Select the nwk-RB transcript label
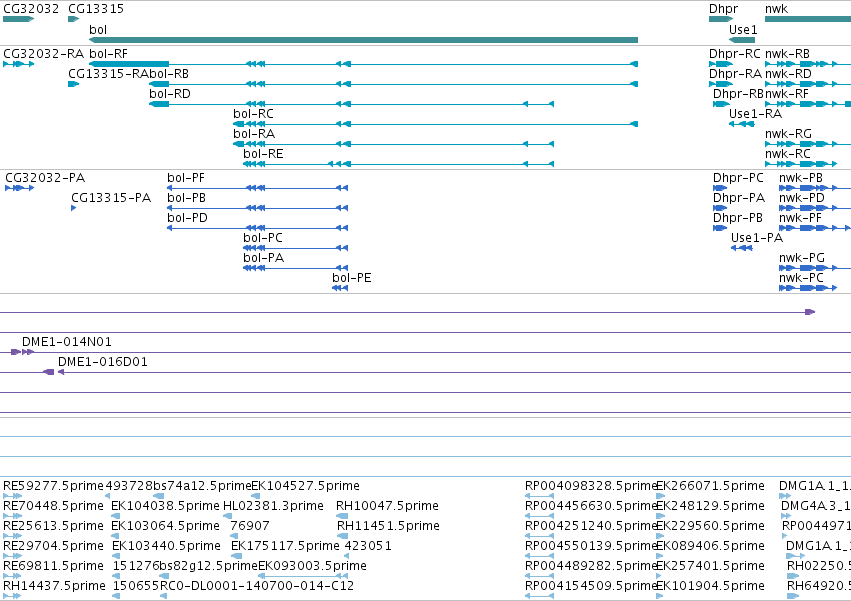 788,54
